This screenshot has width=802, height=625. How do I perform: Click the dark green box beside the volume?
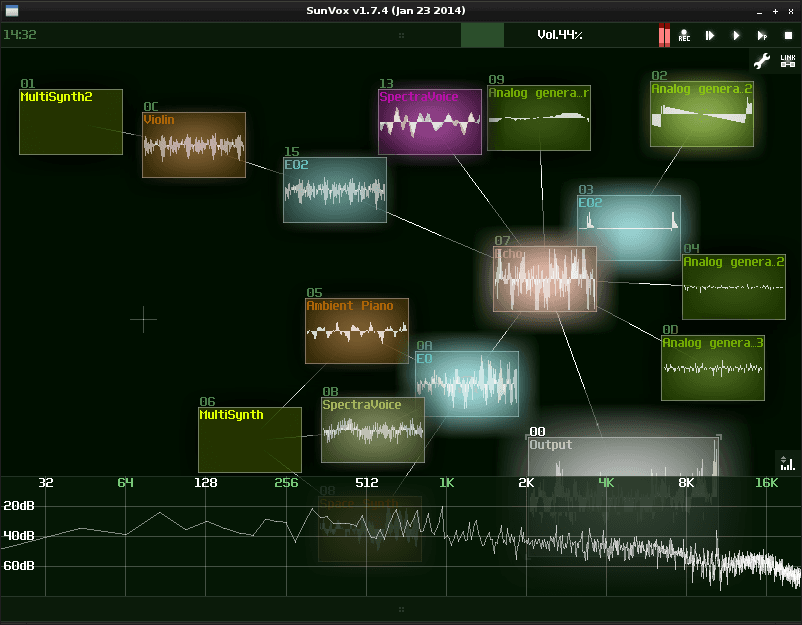[482, 35]
